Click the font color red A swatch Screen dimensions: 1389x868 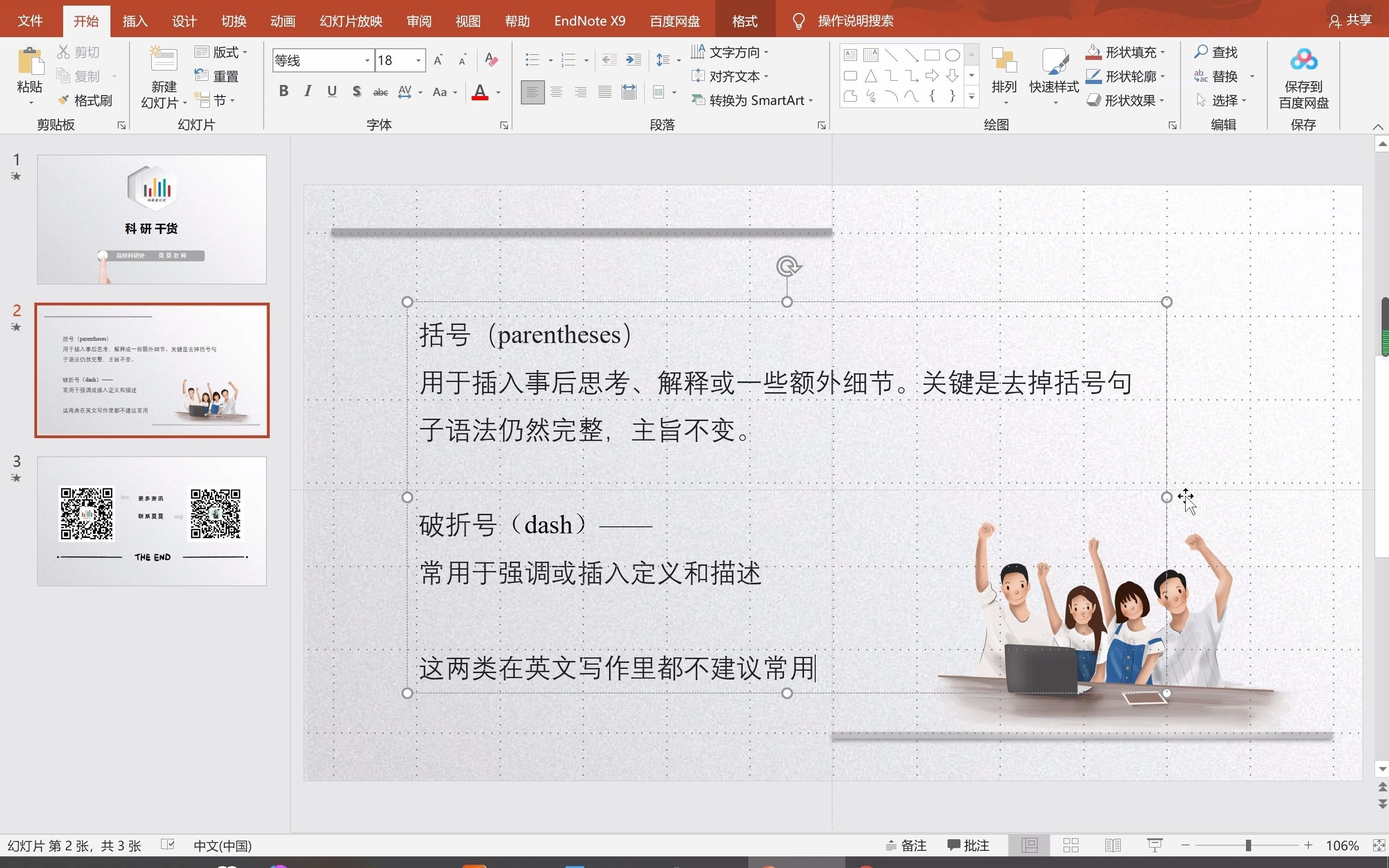pyautogui.click(x=480, y=92)
